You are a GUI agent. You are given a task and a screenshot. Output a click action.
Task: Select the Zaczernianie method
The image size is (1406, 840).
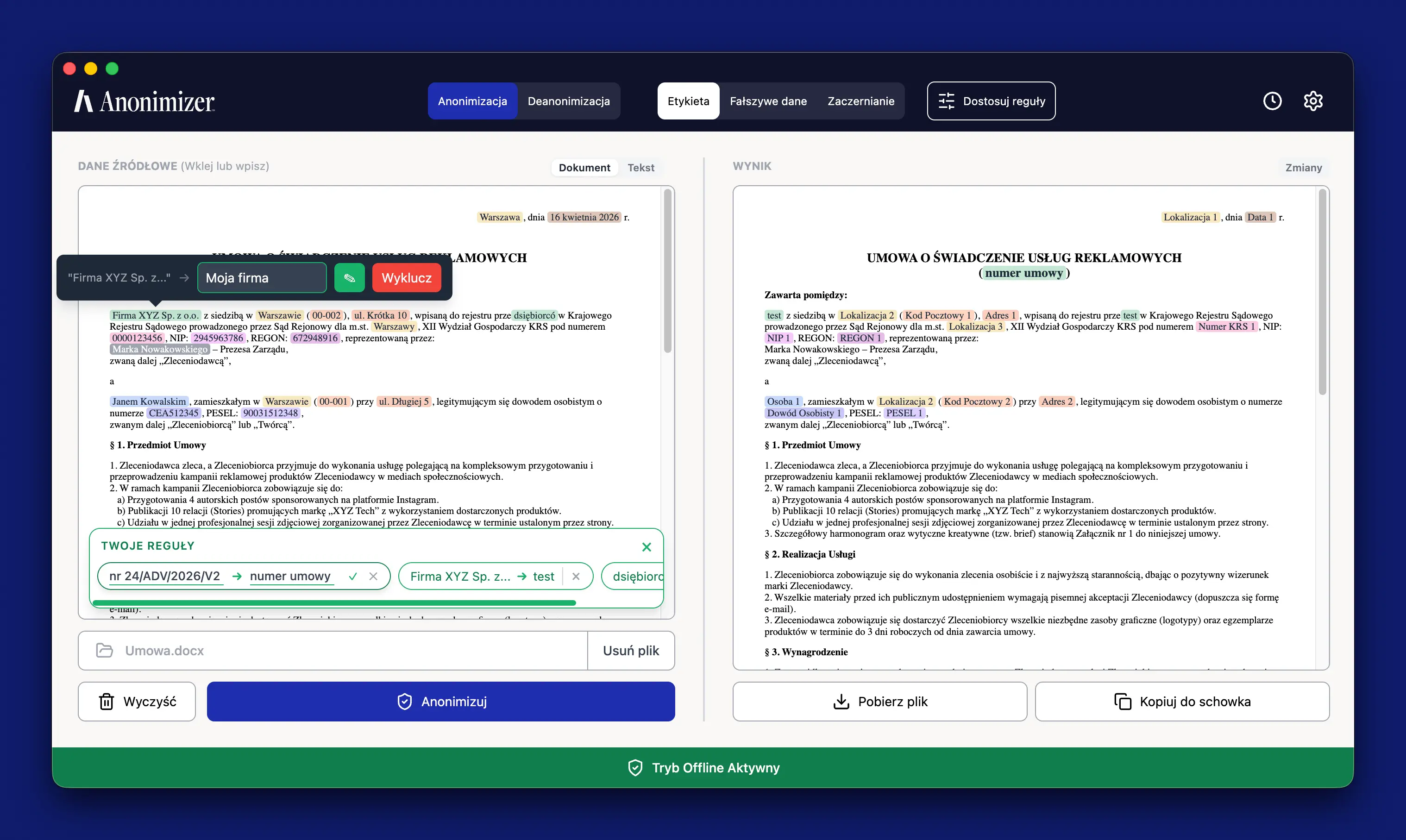[x=860, y=101]
